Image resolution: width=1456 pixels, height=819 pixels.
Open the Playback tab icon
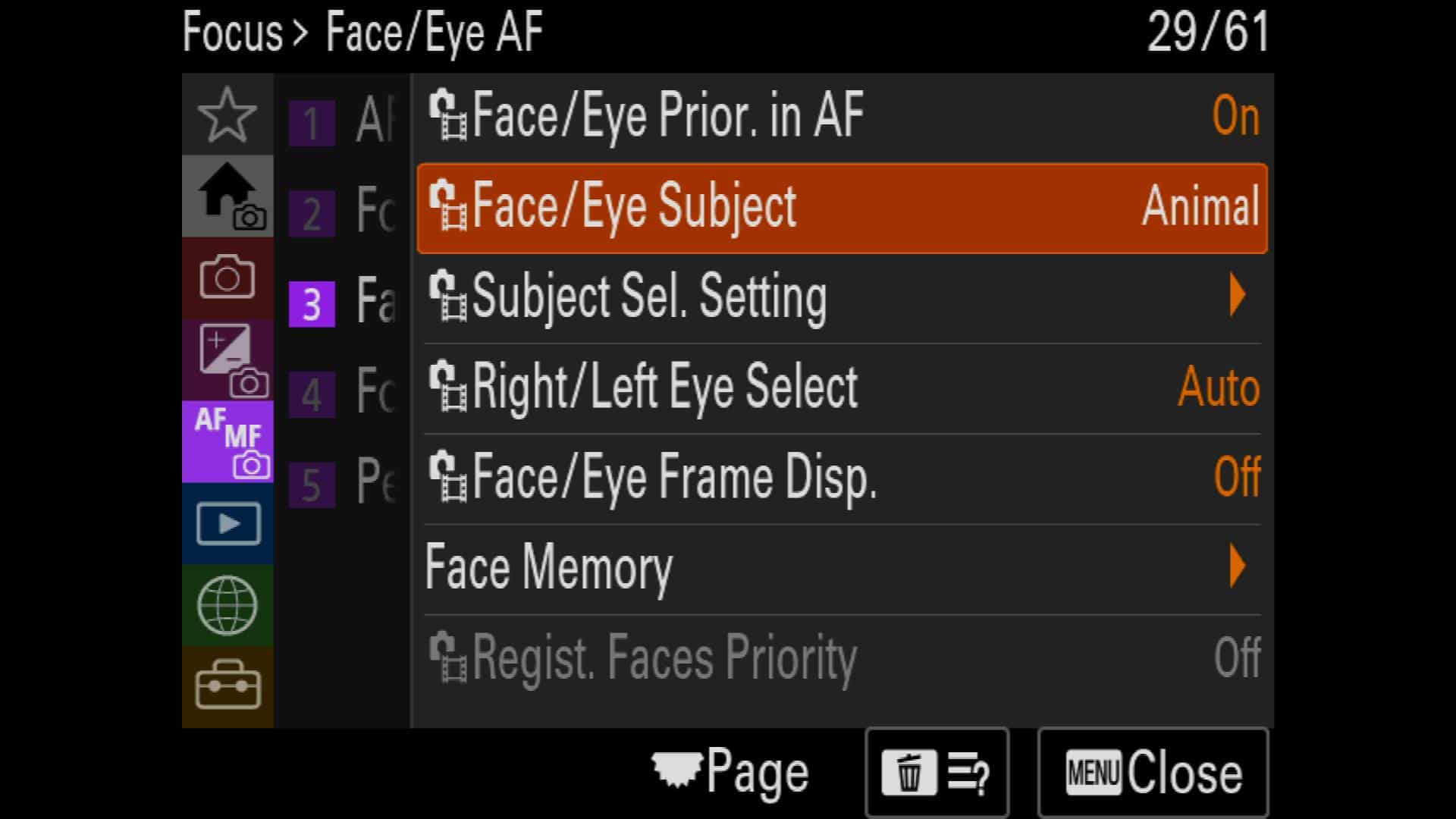click(227, 524)
